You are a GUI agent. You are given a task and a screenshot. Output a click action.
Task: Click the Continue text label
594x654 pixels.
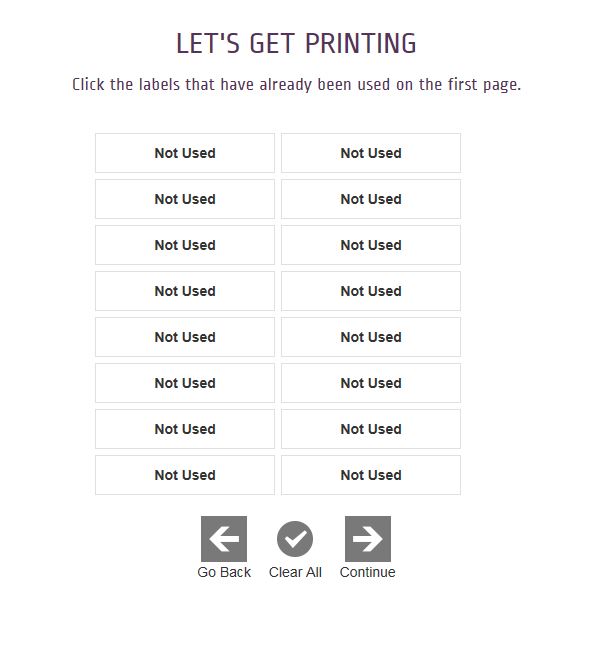(367, 572)
